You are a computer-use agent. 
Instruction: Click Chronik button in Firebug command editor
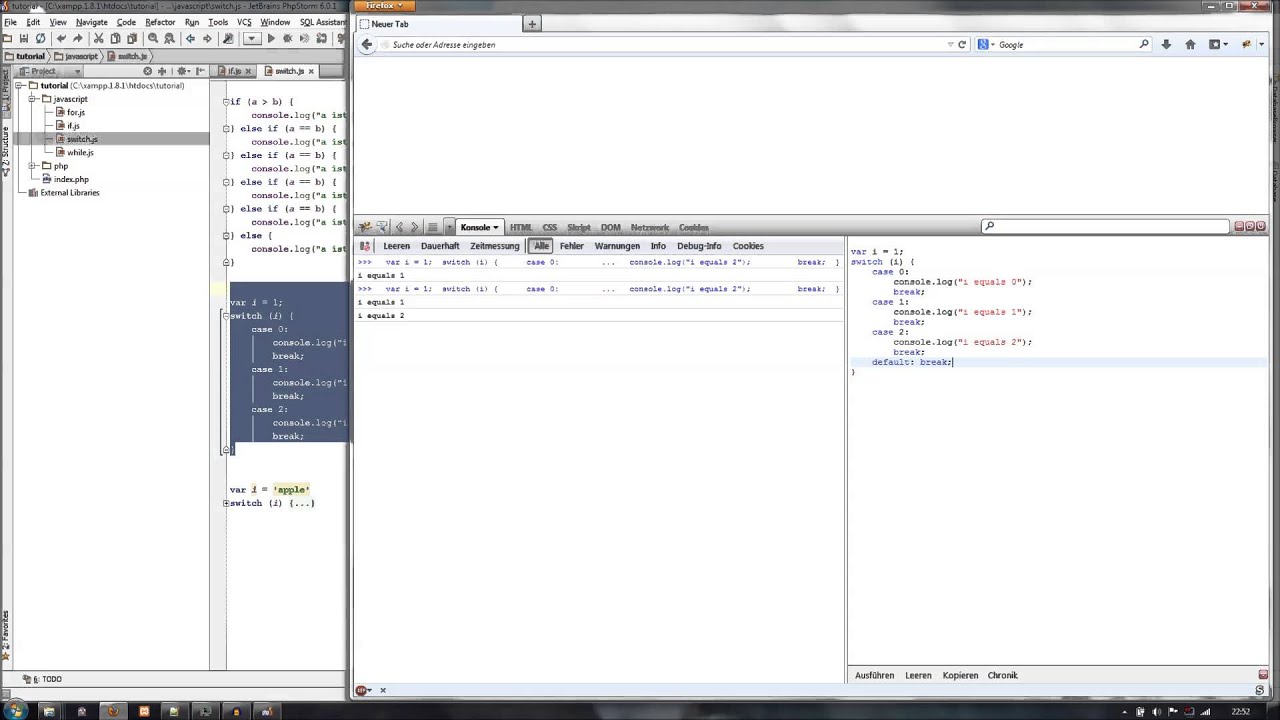pos(1002,675)
